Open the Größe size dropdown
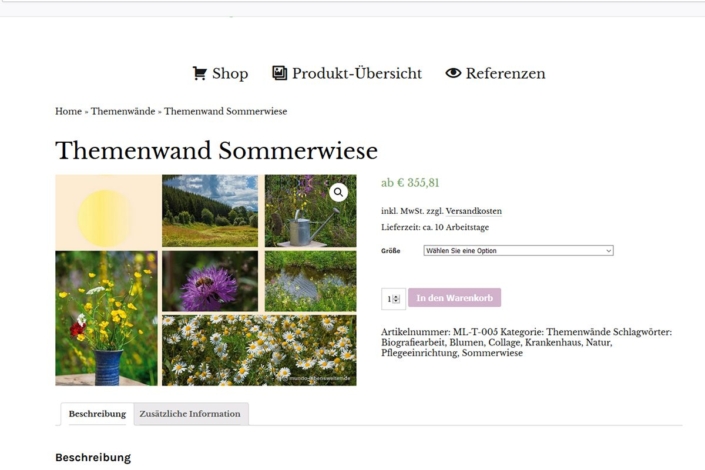The width and height of the screenshot is (705, 470). (518, 251)
